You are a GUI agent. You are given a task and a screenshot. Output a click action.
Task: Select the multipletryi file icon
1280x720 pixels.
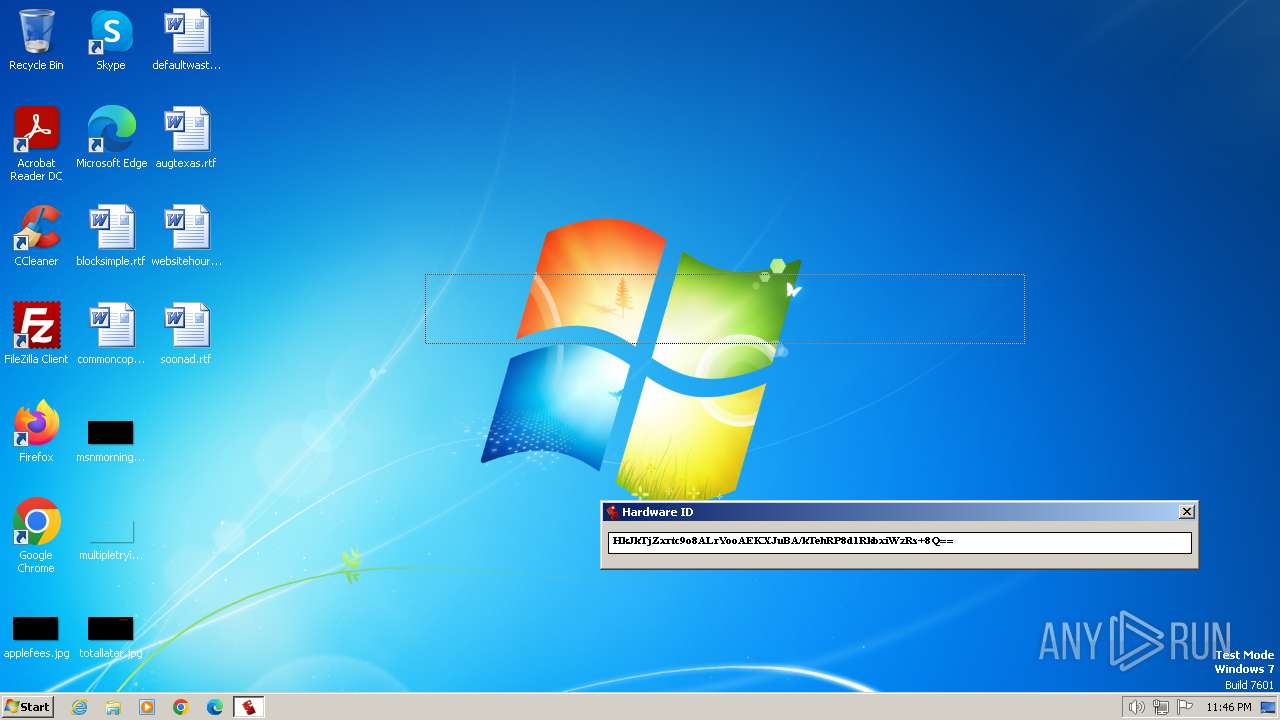pyautogui.click(x=111, y=538)
